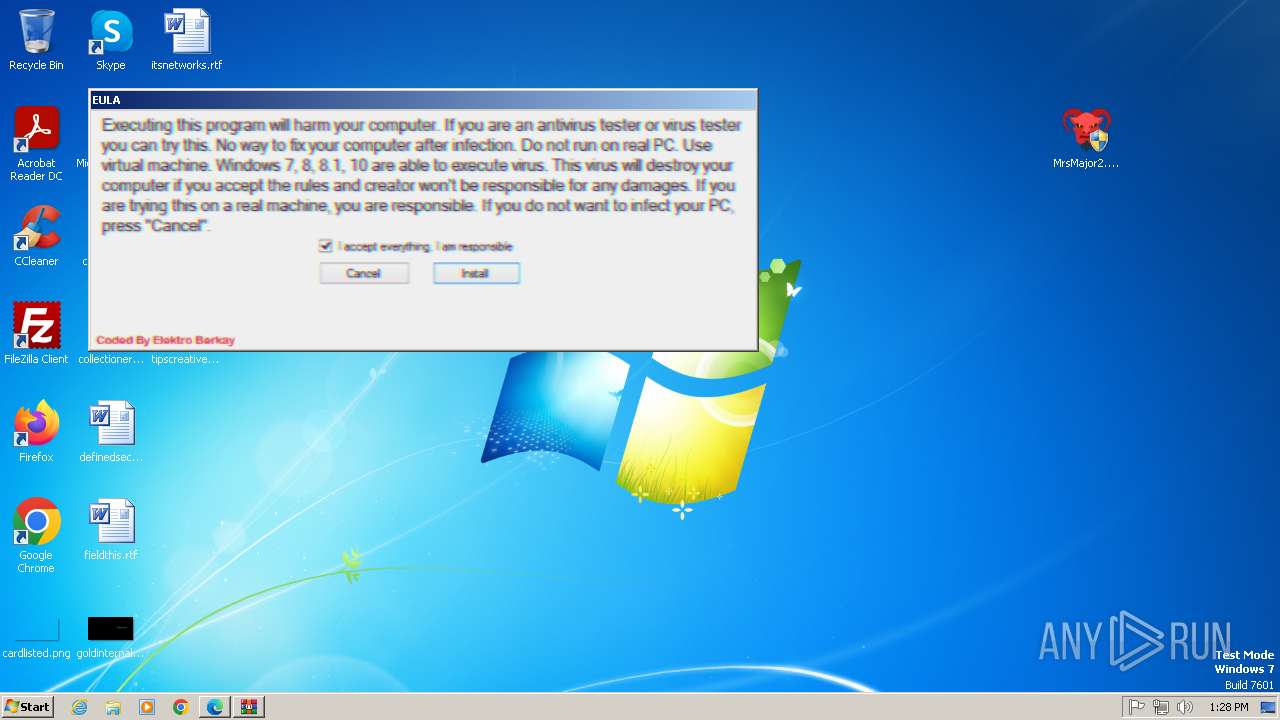
Task: Select the MrsMajor2 executable desktop icon
Action: click(1086, 138)
